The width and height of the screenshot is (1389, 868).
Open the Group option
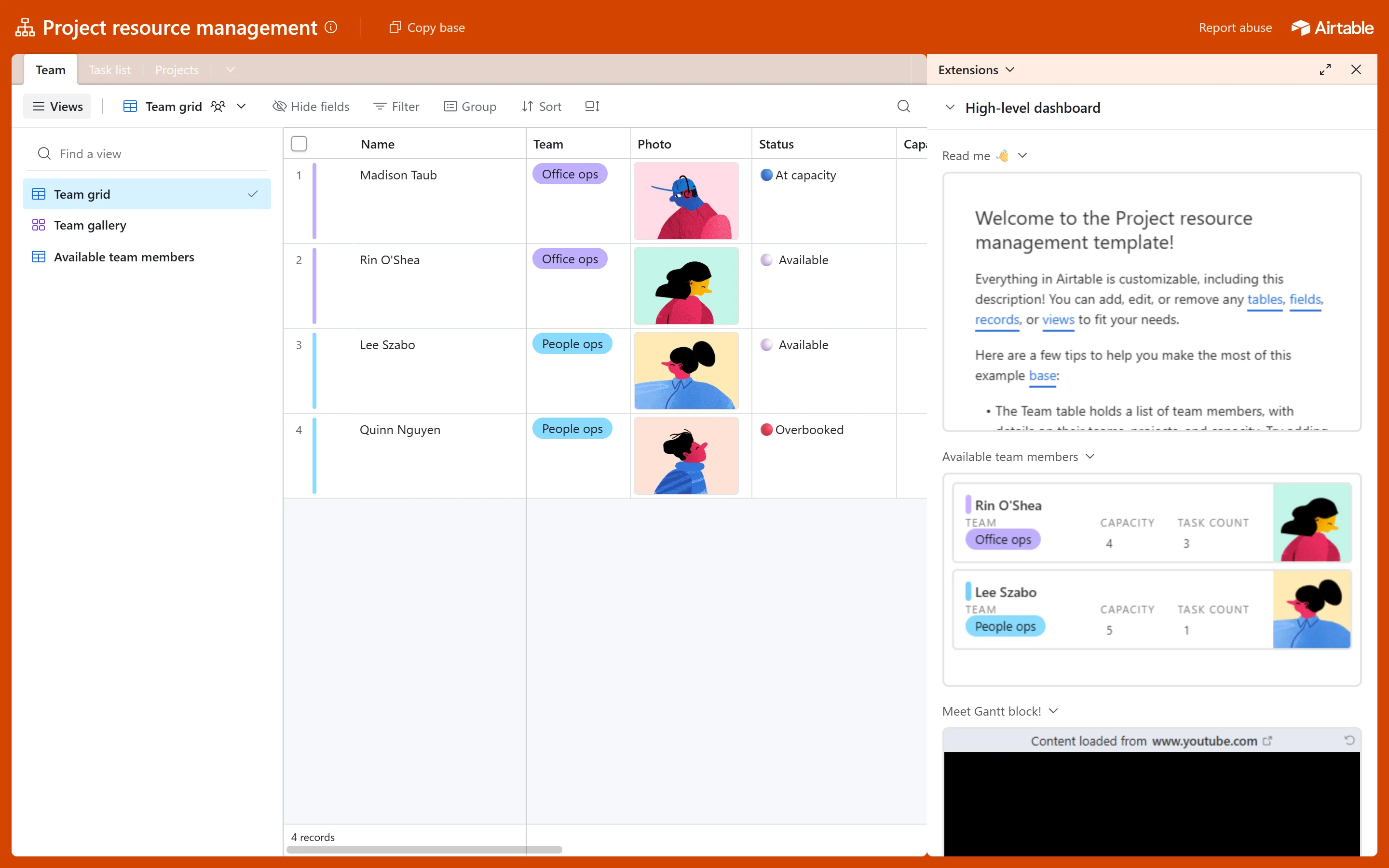(470, 106)
